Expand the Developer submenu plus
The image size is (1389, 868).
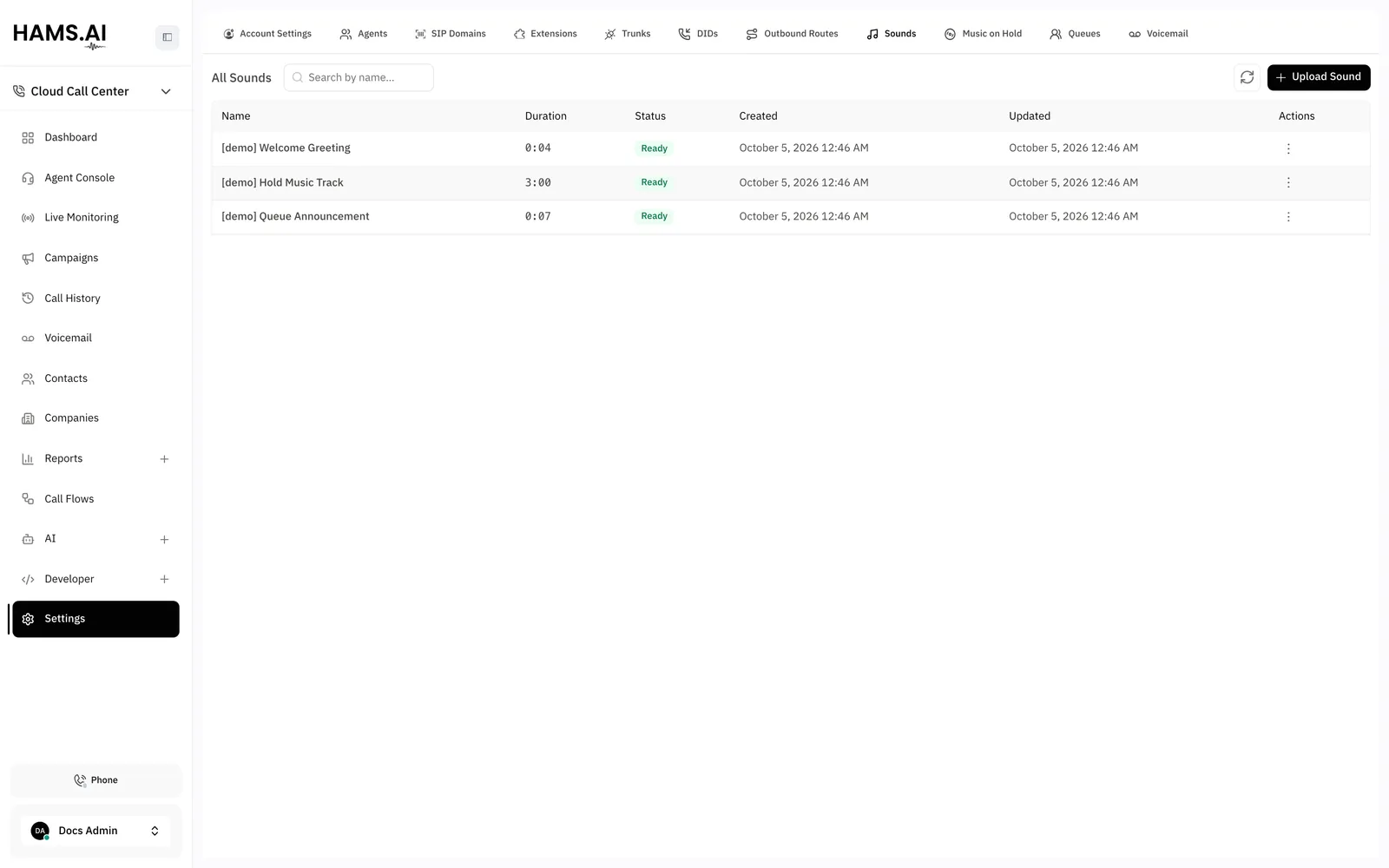click(x=164, y=579)
